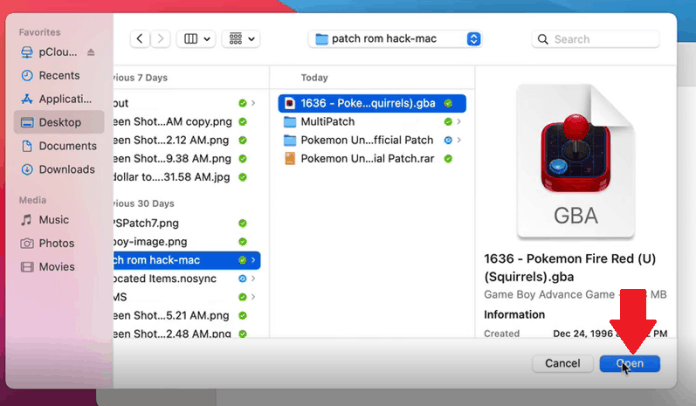Click the location popup stepper arrows
Screen dimensions: 696x406
pyautogui.click(x=474, y=39)
